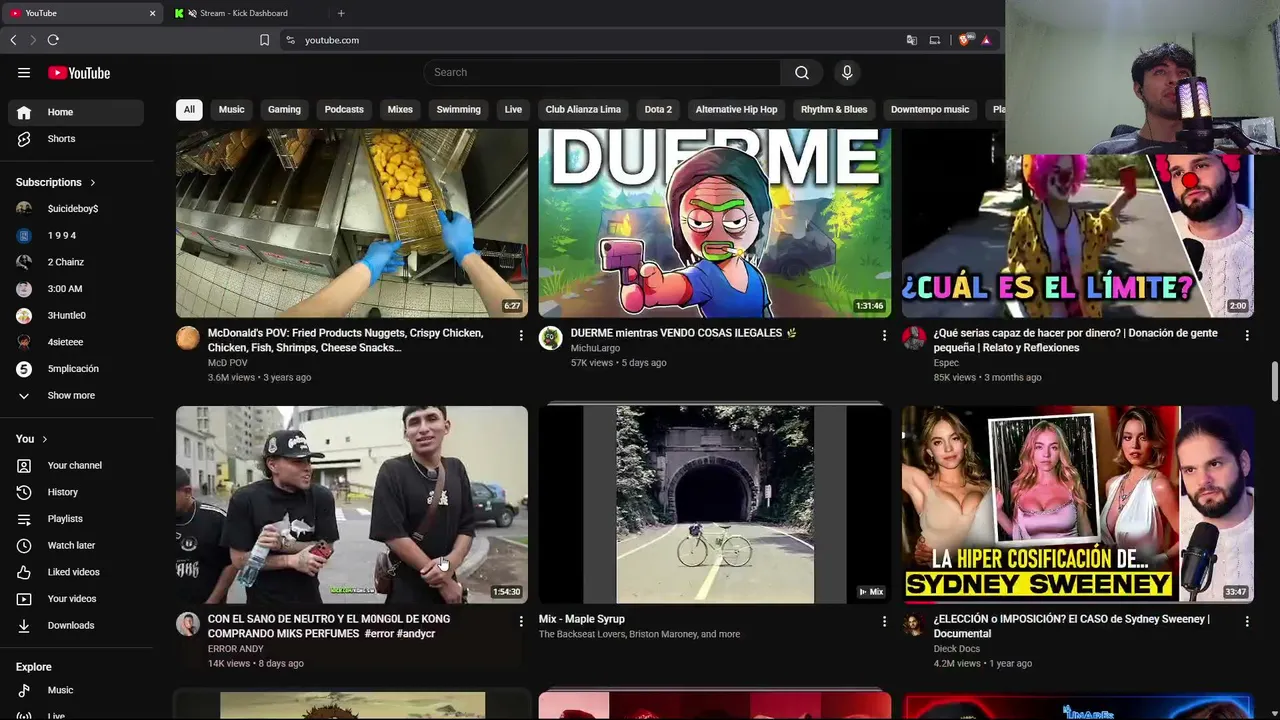This screenshot has height=720, width=1280.
Task: Select the Club Alianza Lima chip
Action: coord(583,110)
